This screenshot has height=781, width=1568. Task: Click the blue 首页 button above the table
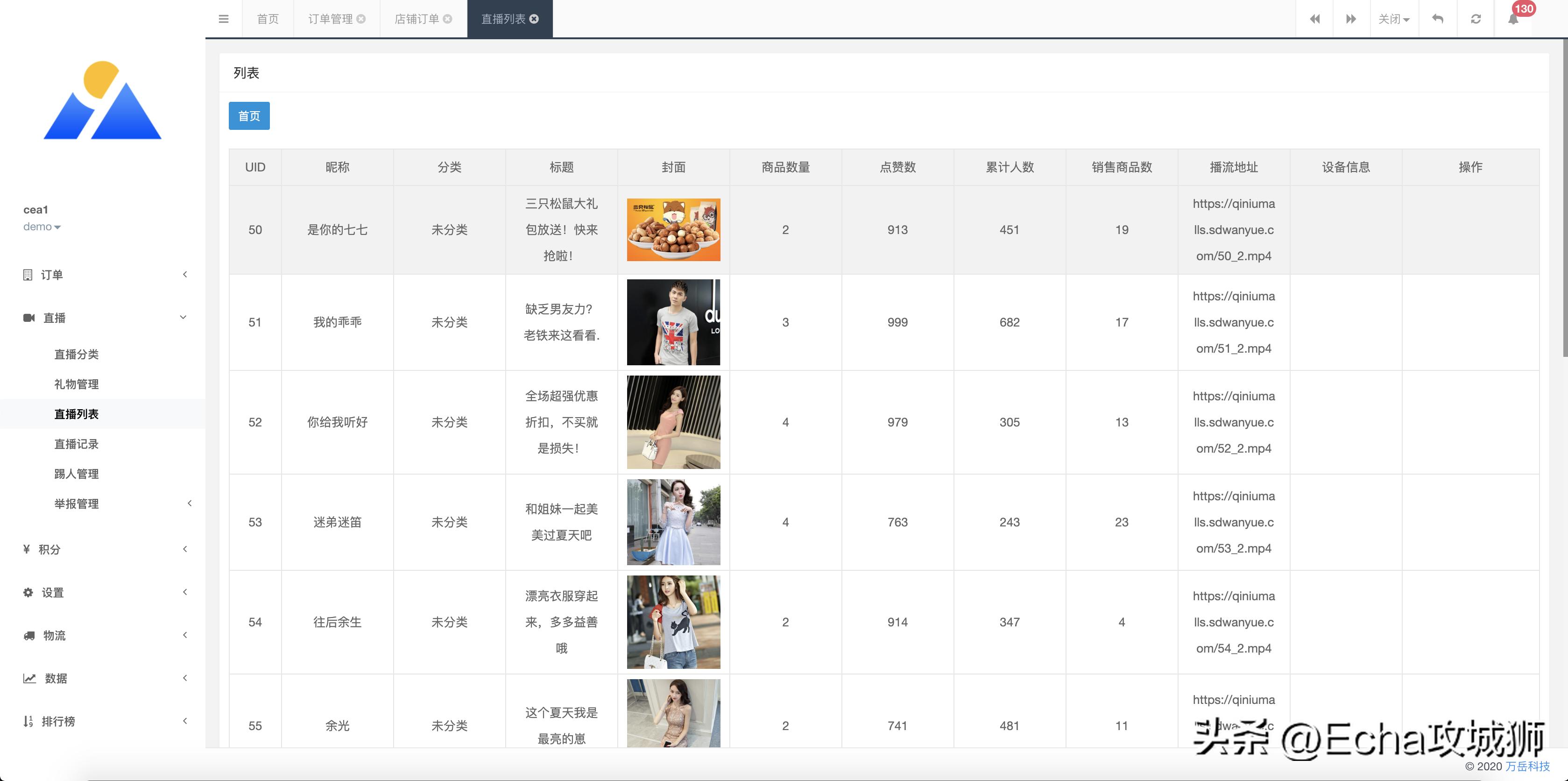click(248, 116)
